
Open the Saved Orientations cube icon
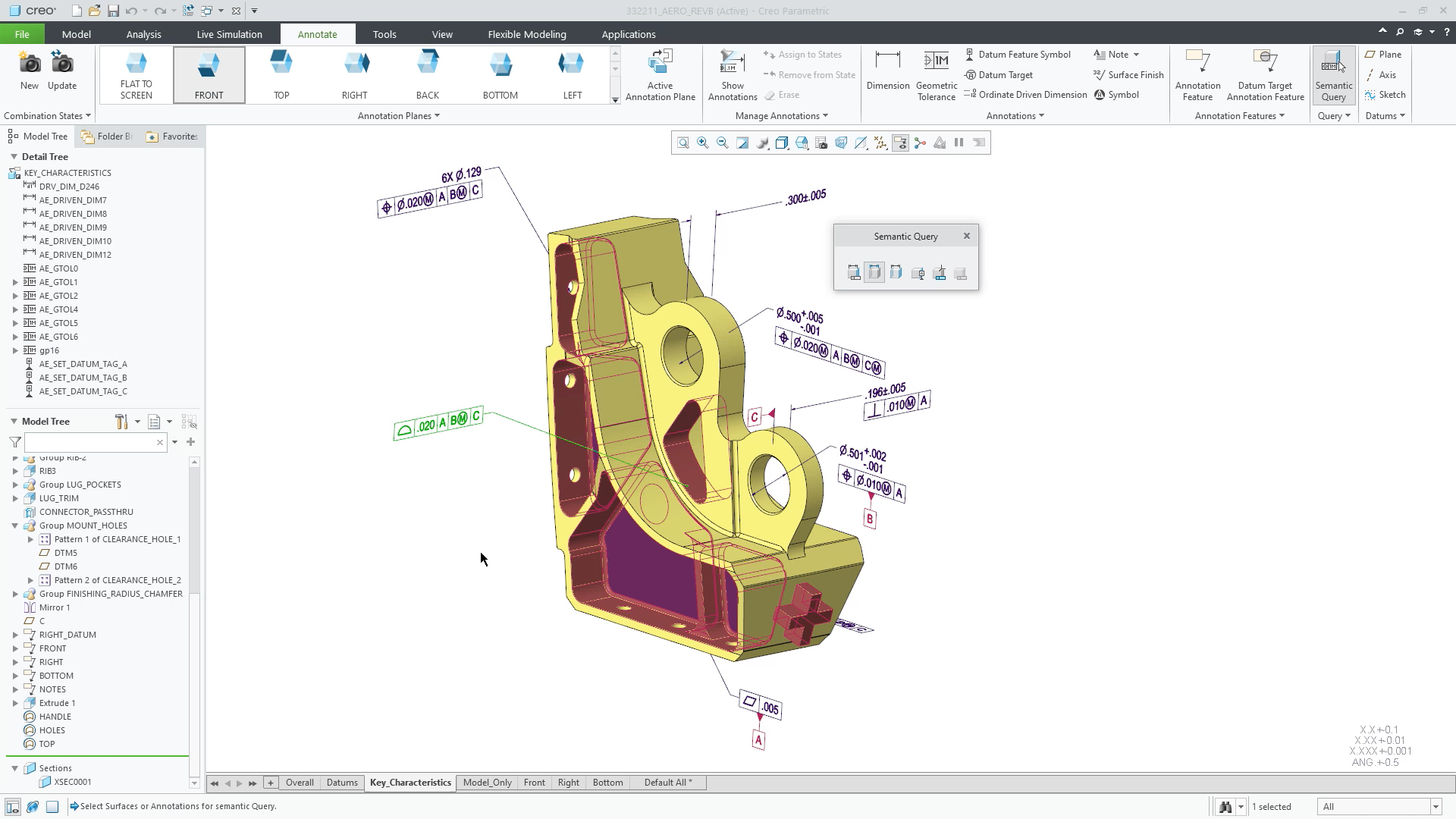coord(802,143)
